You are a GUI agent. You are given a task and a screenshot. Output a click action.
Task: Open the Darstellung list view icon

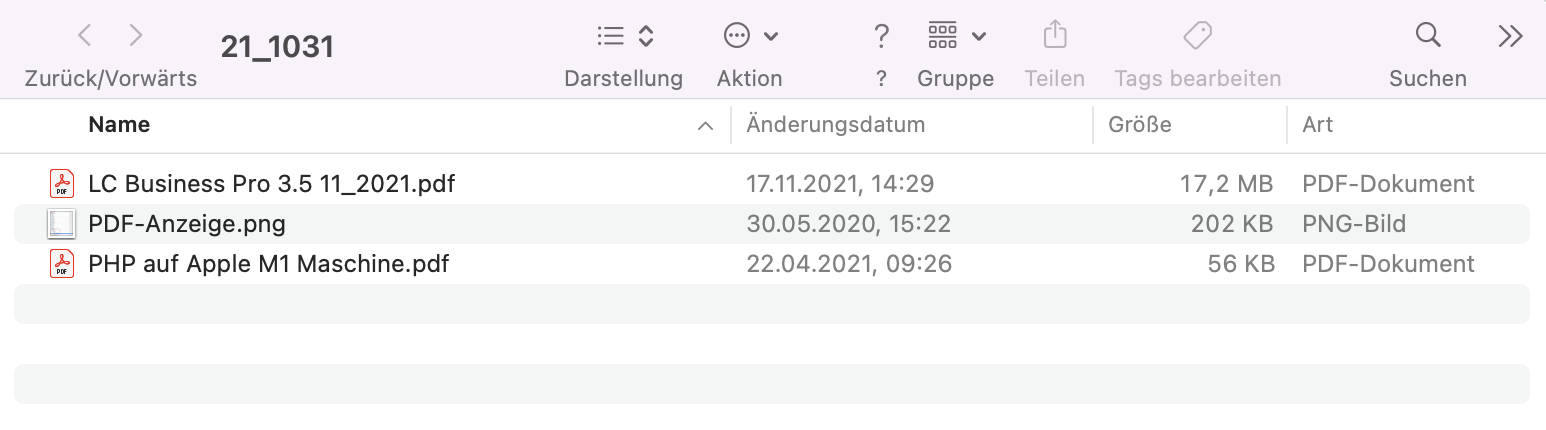610,36
